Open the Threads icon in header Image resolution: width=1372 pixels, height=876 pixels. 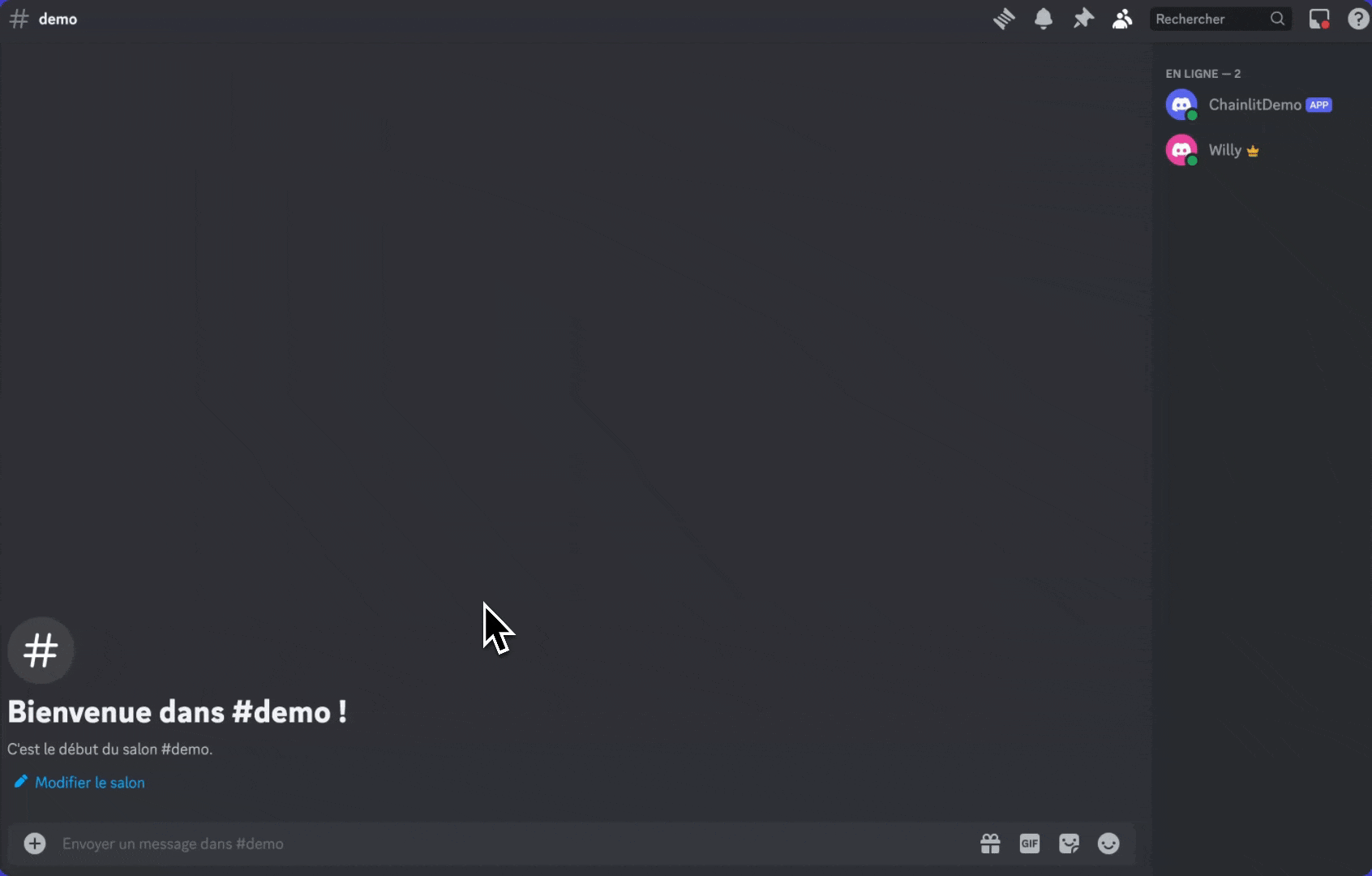[1004, 19]
